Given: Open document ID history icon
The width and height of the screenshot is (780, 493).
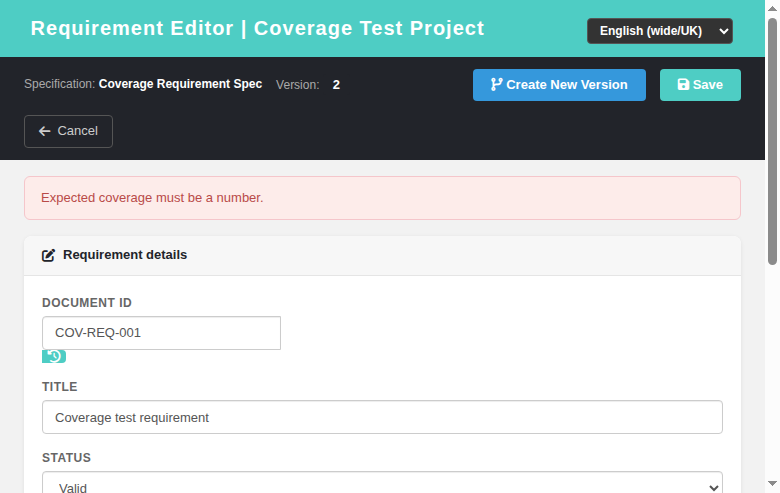Looking at the screenshot, I should pyautogui.click(x=54, y=356).
